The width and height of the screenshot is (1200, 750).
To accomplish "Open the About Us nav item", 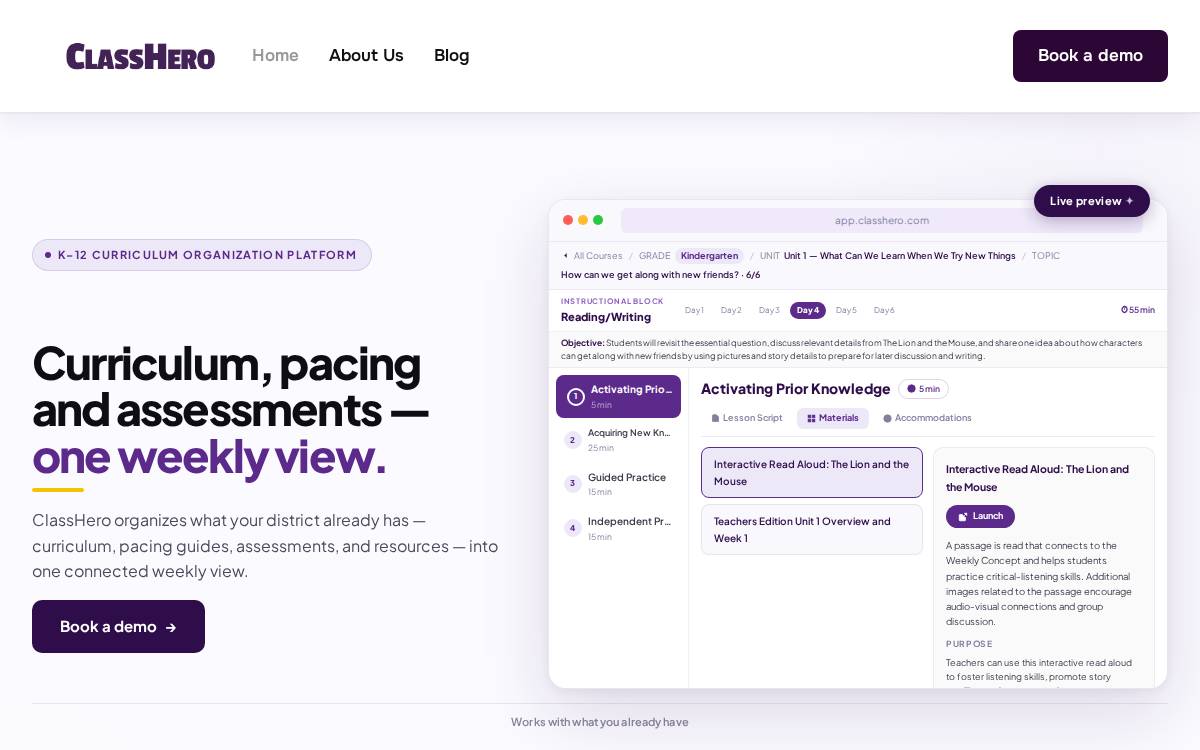I will point(366,56).
